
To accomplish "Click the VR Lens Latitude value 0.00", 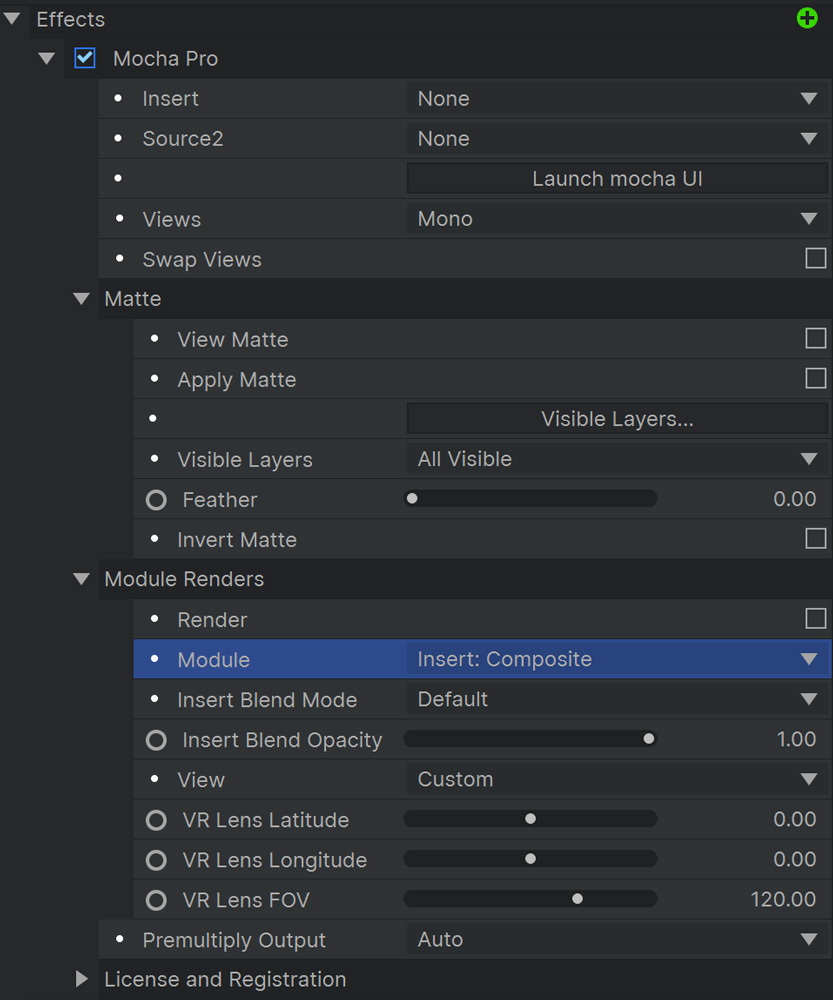I will click(795, 819).
